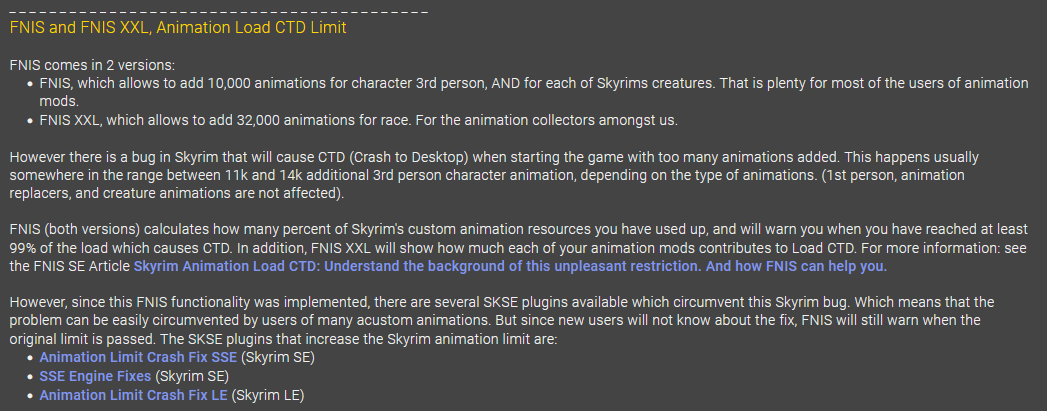1047x411 pixels.
Task: Open the Animation Limit Crash Fix SSE link
Action: coord(138,357)
